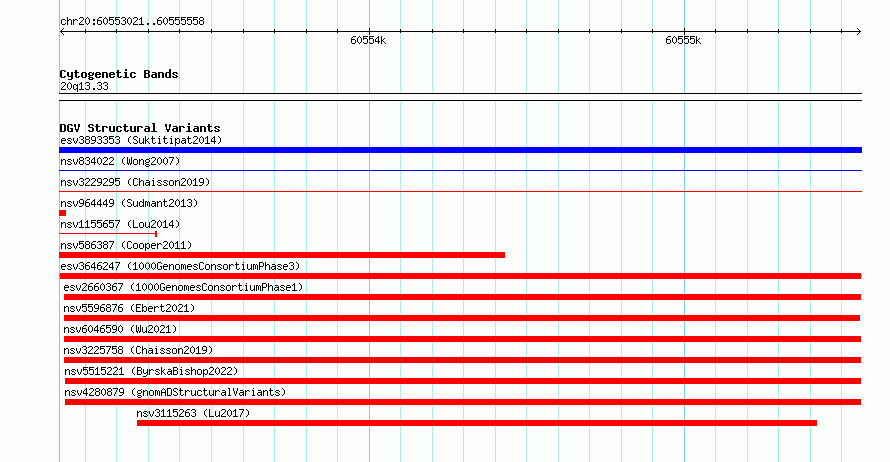Screen dimensions: 890x462
Task: Click the nsv586387 (Cooper2011) label
Action: pyautogui.click(x=126, y=245)
